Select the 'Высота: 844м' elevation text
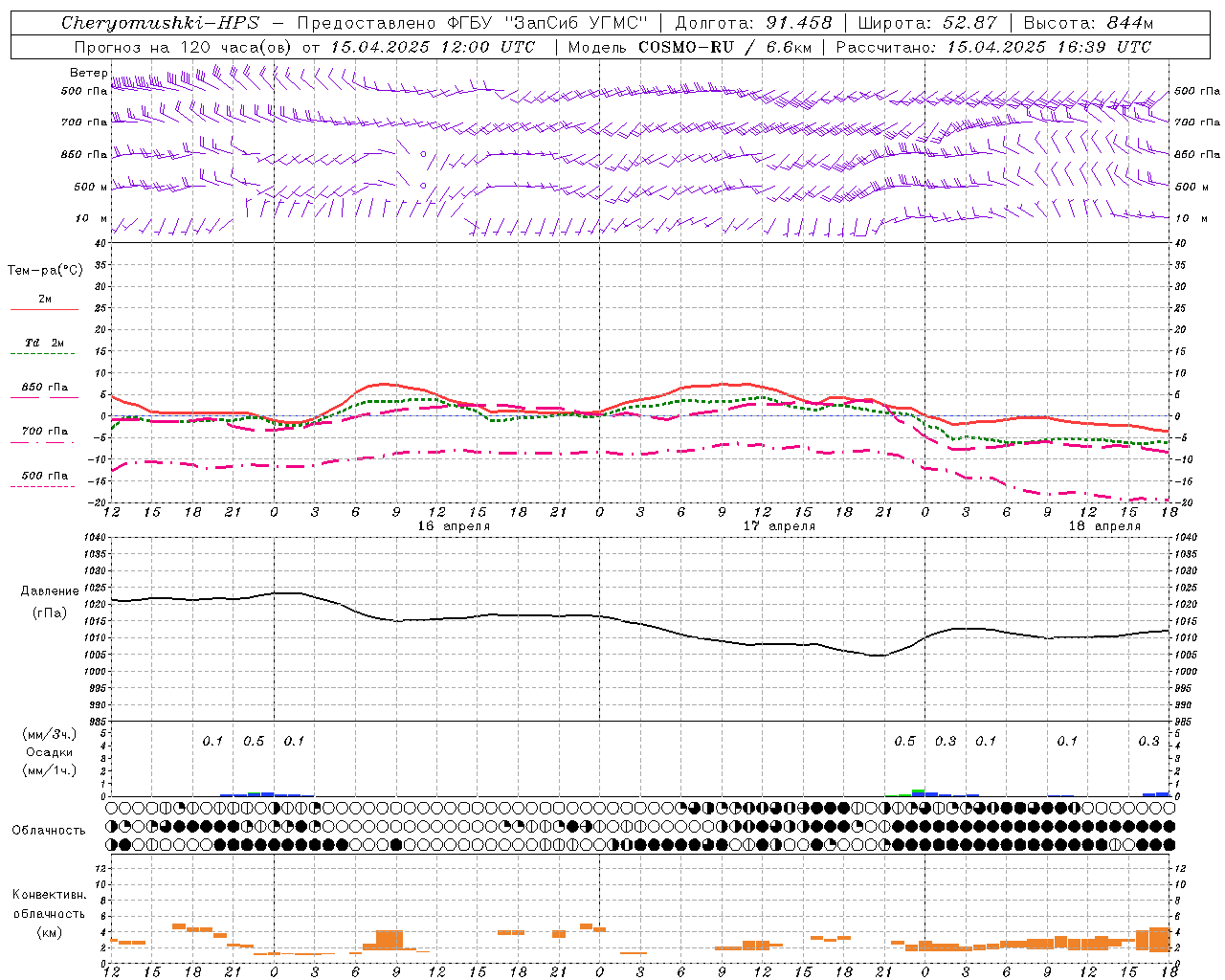 point(1088,23)
